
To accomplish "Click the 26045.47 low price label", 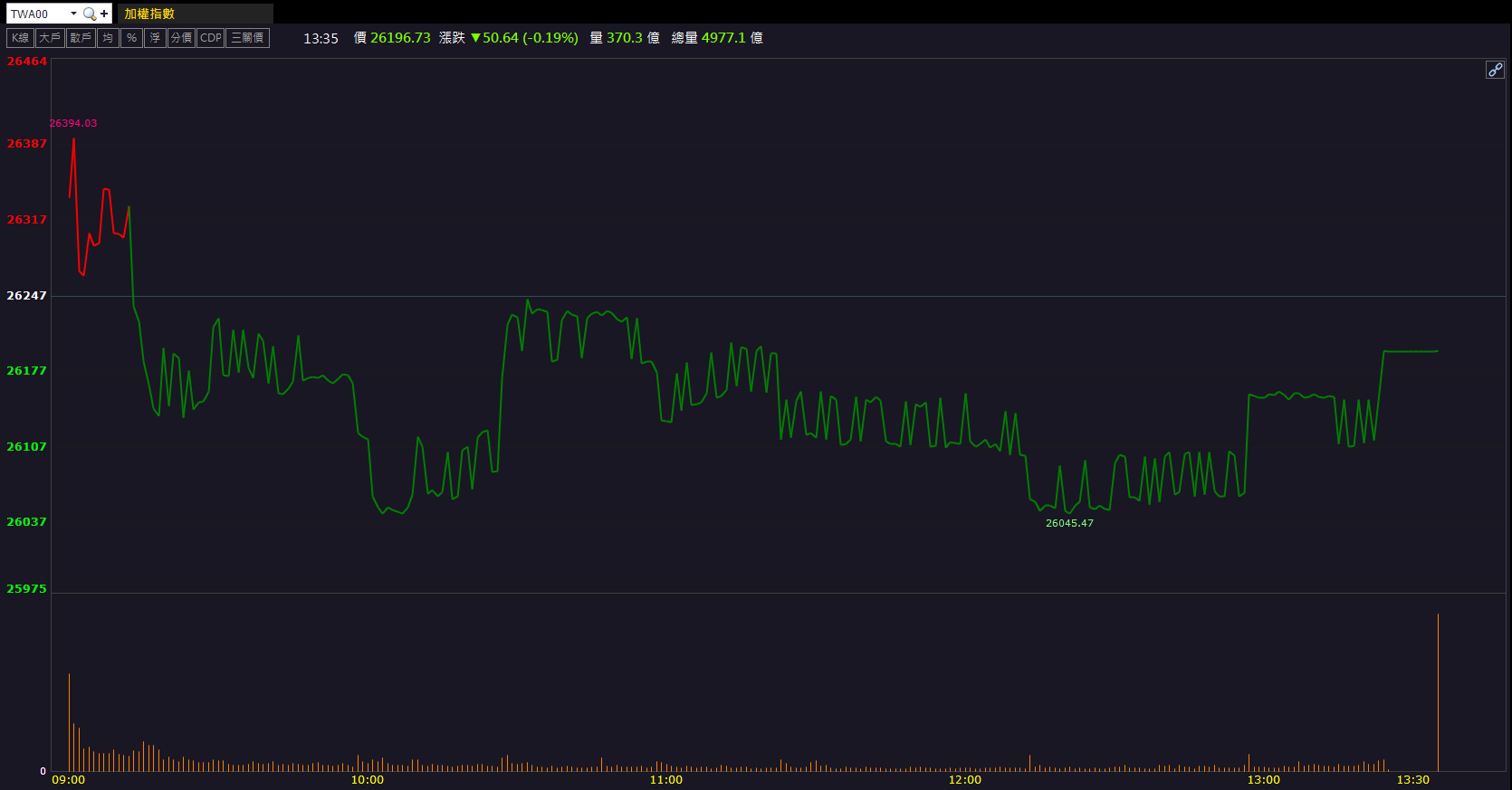I will [x=1069, y=523].
